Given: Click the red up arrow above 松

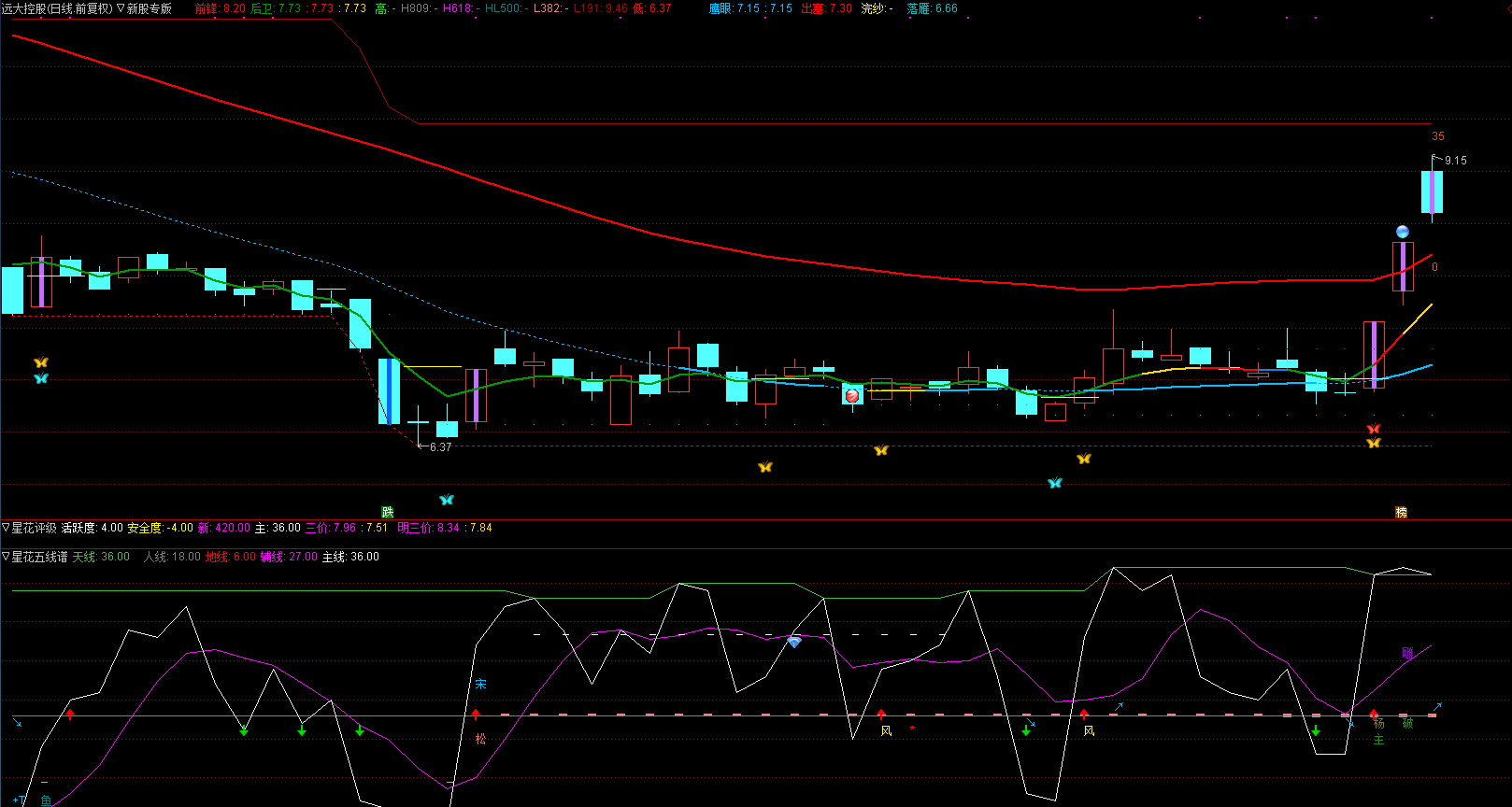Looking at the screenshot, I should click(476, 714).
